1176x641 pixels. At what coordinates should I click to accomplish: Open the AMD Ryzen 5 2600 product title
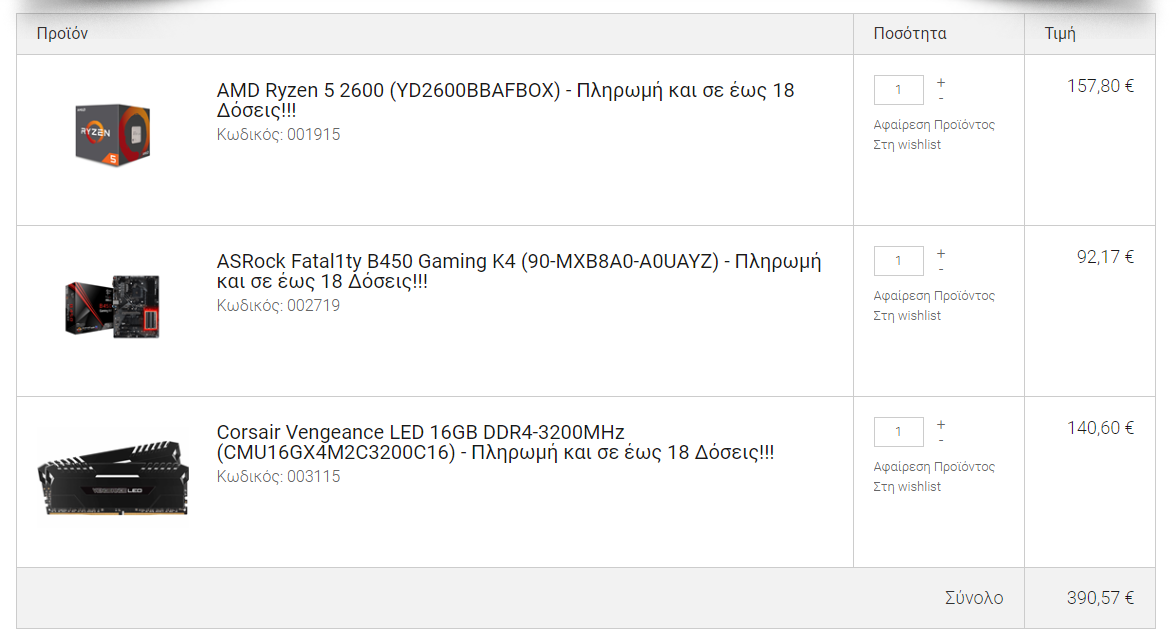click(x=506, y=100)
